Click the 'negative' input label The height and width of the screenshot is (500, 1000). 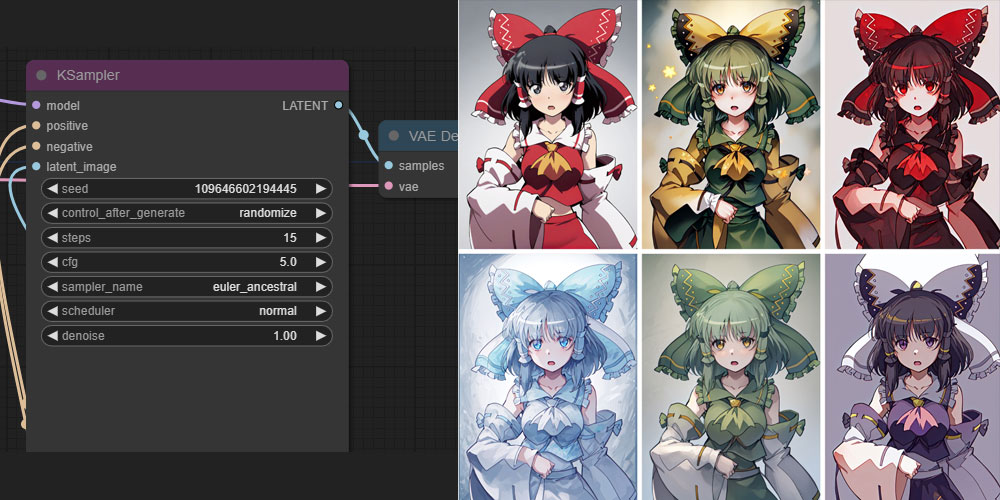(x=69, y=146)
